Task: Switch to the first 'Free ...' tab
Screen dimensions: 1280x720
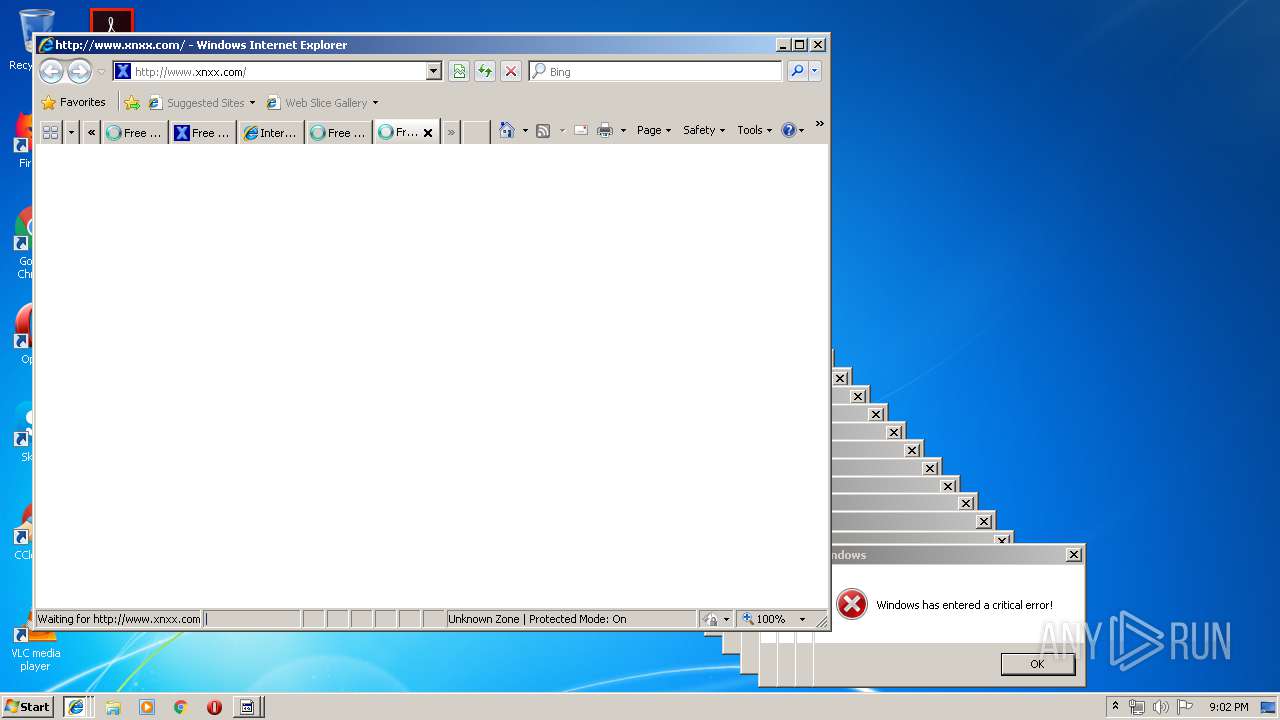Action: click(x=134, y=132)
